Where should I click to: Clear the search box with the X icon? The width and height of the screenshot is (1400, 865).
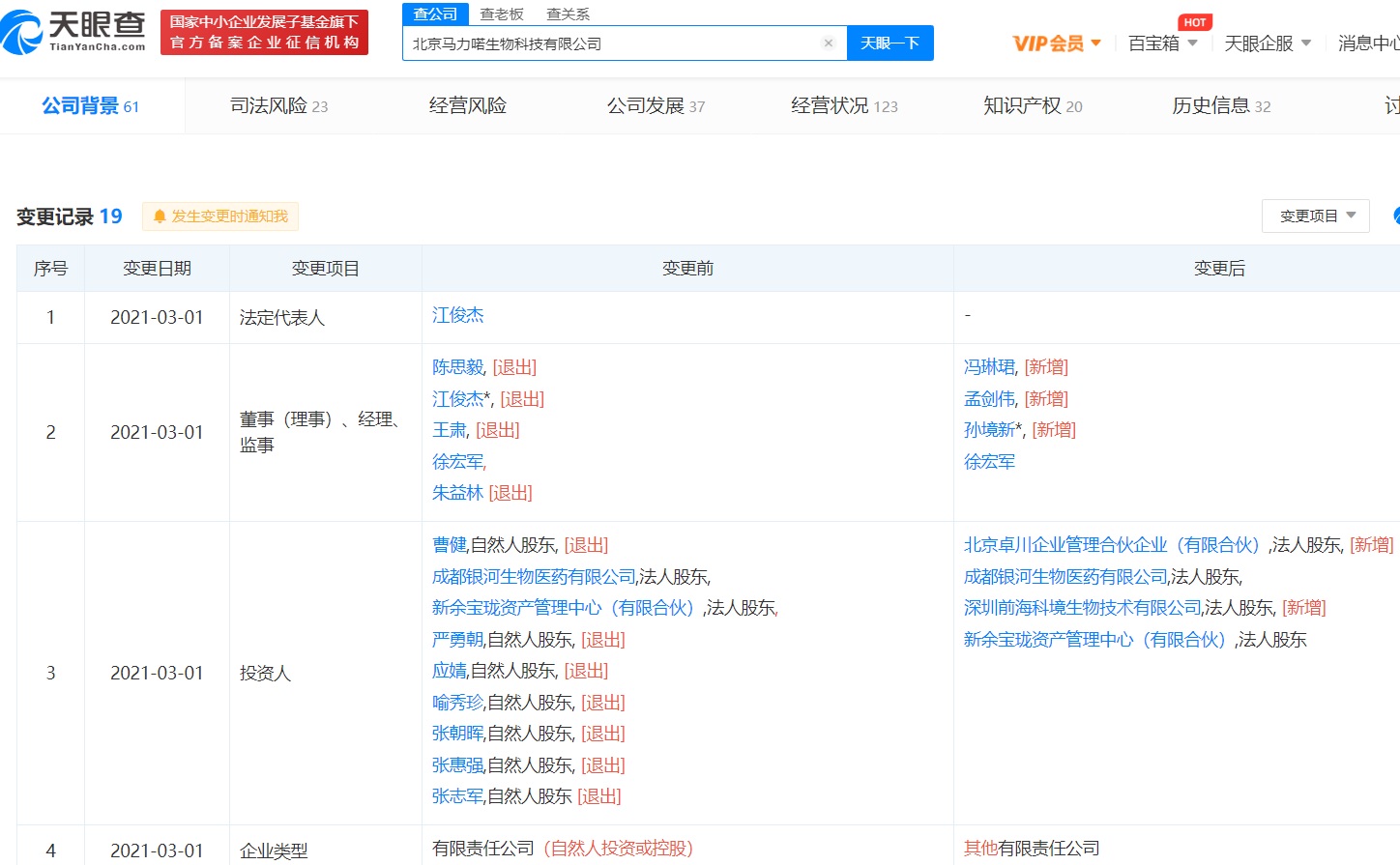(x=828, y=43)
